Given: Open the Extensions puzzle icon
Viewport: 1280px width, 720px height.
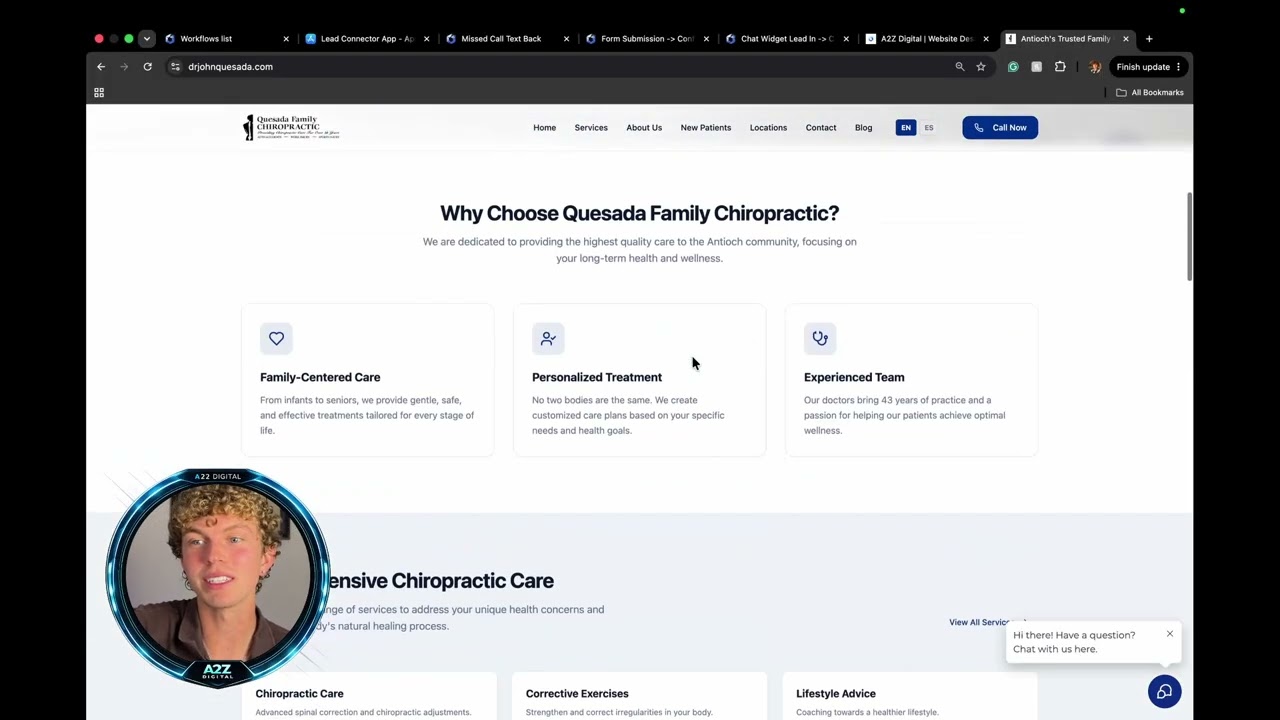Looking at the screenshot, I should pyautogui.click(x=1060, y=67).
